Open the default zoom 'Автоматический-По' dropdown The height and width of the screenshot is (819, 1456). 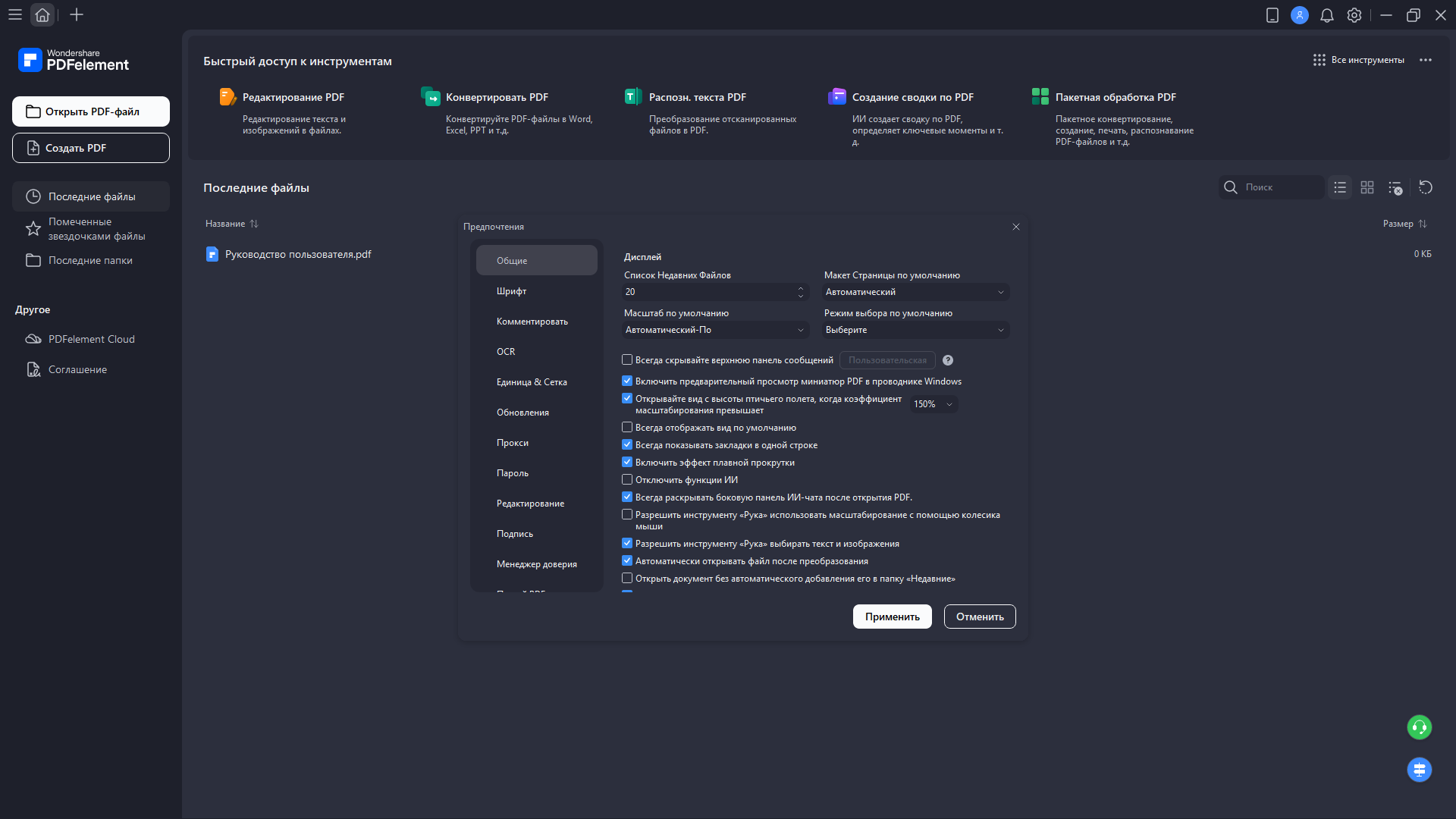point(715,330)
